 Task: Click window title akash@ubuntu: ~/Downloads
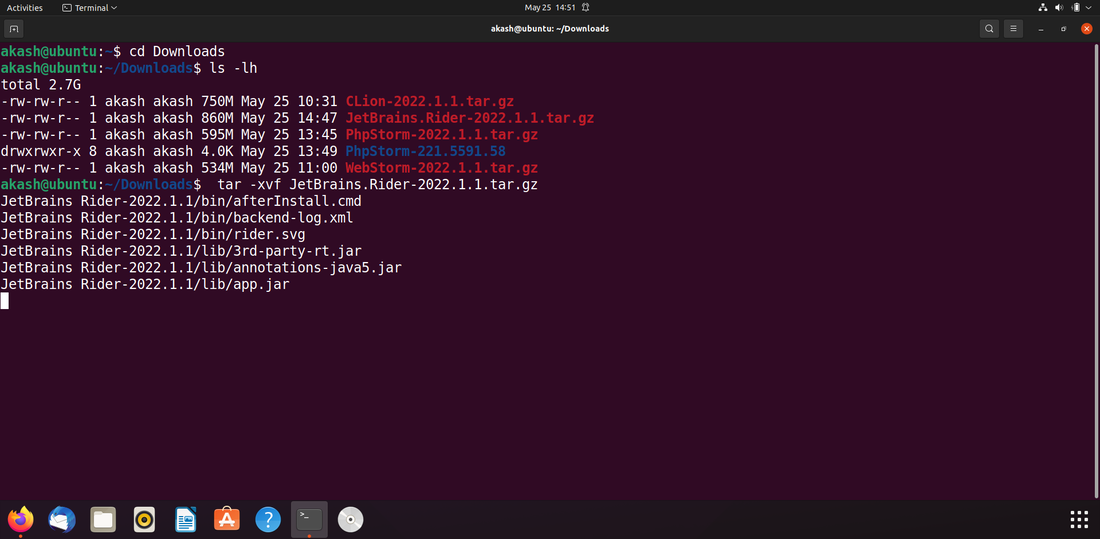tap(549, 29)
